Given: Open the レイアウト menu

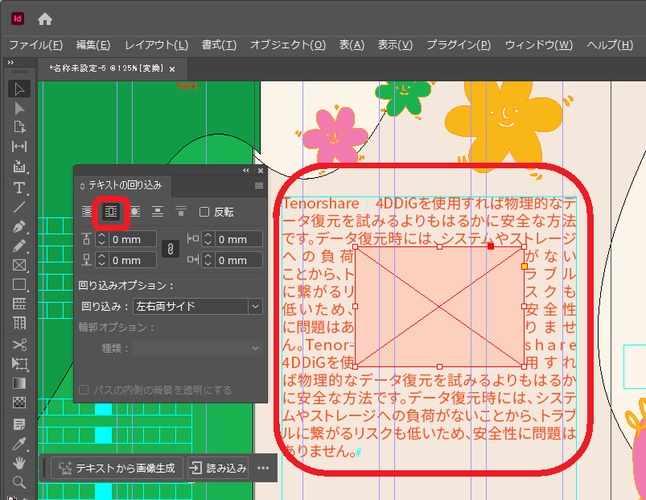Looking at the screenshot, I should [x=157, y=45].
